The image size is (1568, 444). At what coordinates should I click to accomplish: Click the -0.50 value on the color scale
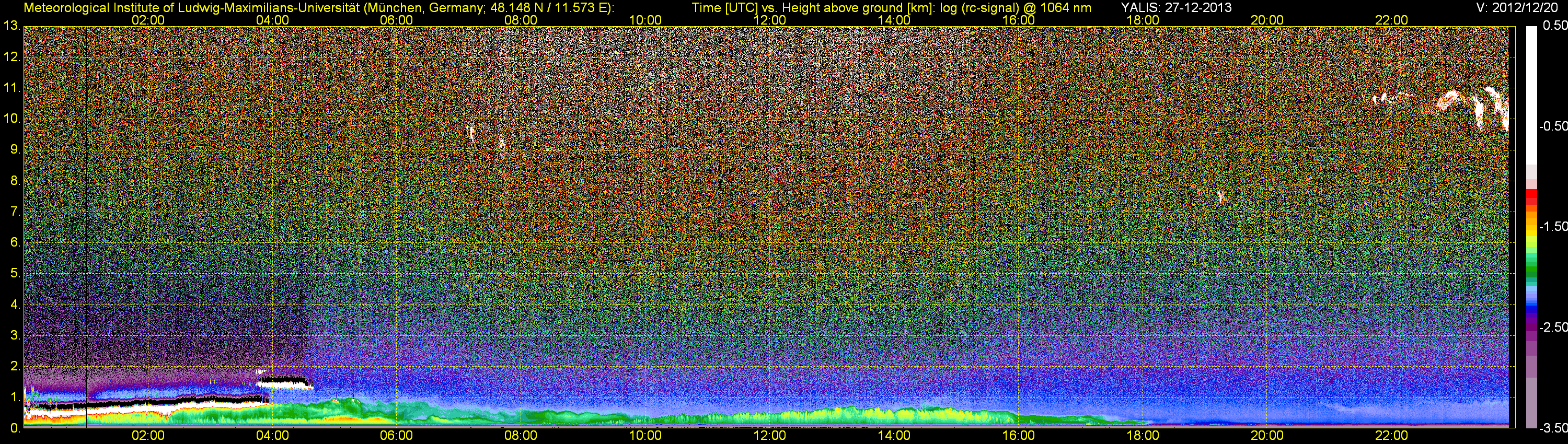[1553, 126]
